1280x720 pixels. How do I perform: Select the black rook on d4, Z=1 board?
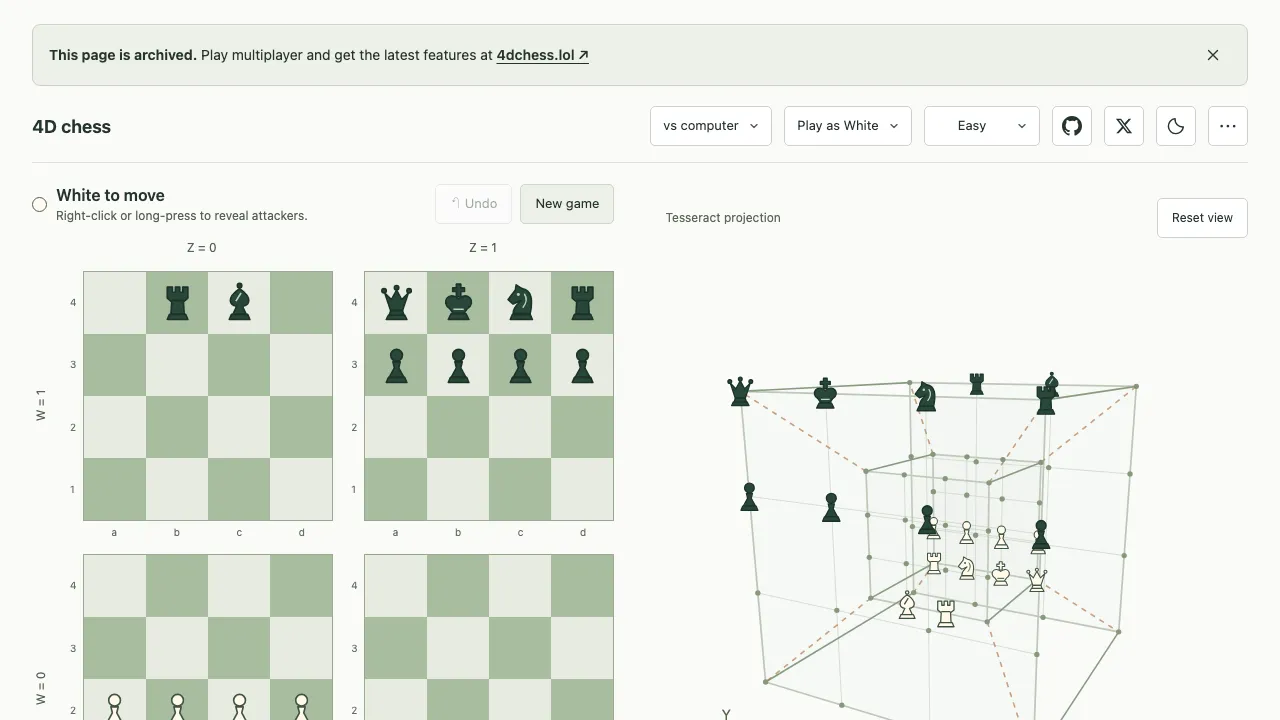point(582,302)
